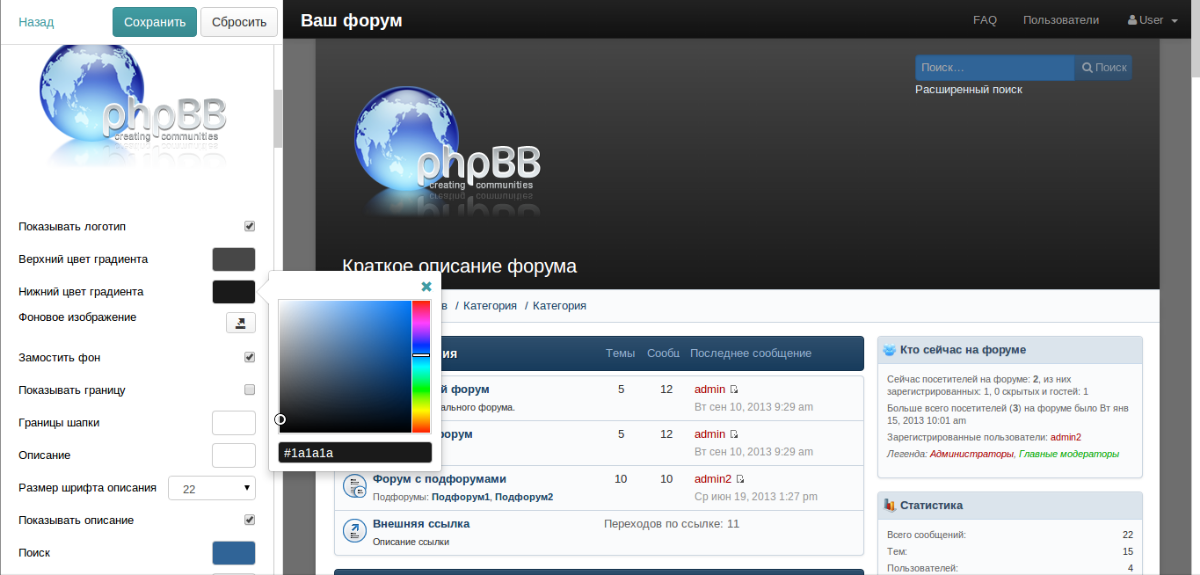Screen dimensions: 1200x575
Task: Click the Темы column header
Action: click(x=620, y=353)
